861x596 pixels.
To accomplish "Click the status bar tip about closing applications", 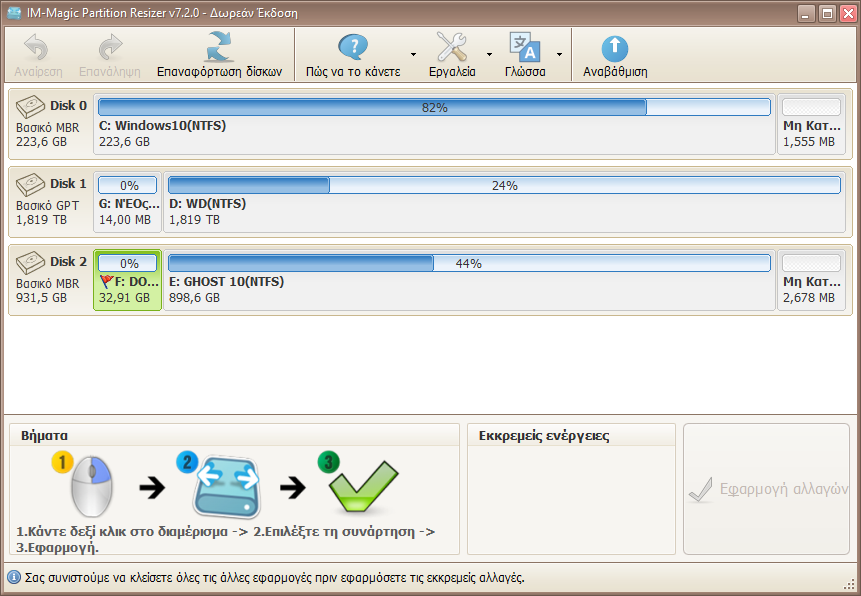I will tap(275, 578).
